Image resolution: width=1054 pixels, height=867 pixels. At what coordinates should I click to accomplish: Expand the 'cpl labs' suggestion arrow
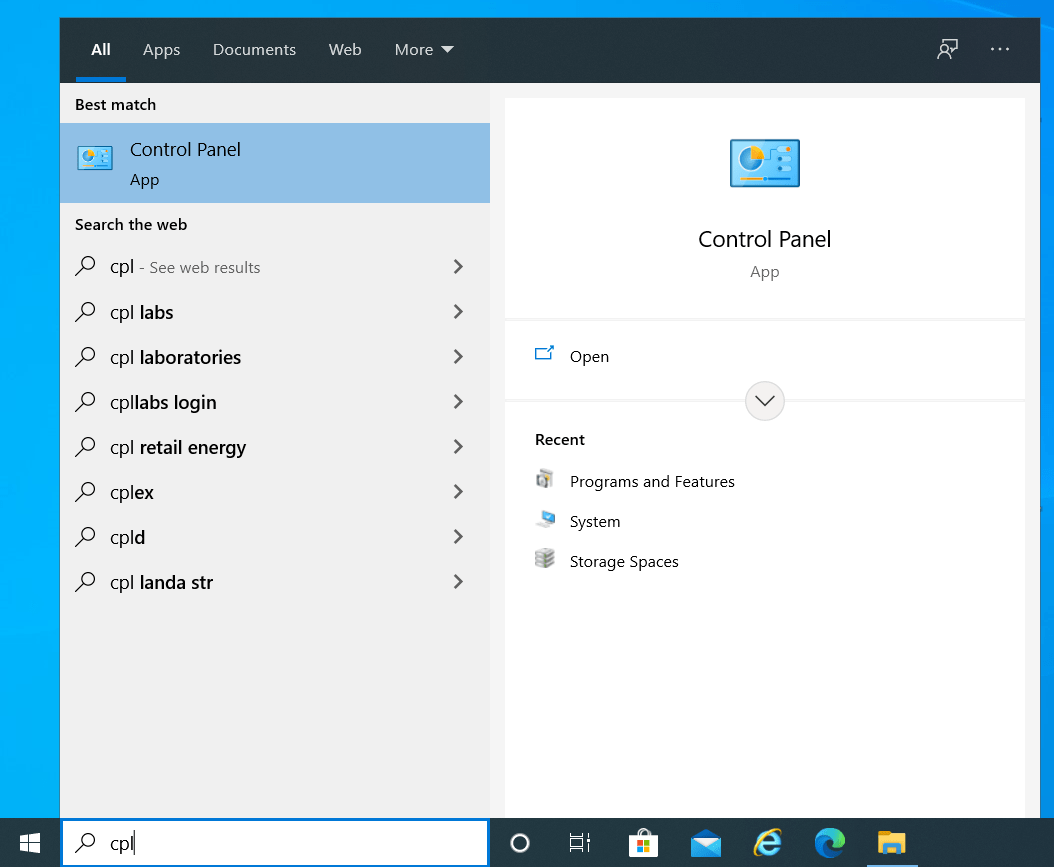tap(458, 312)
